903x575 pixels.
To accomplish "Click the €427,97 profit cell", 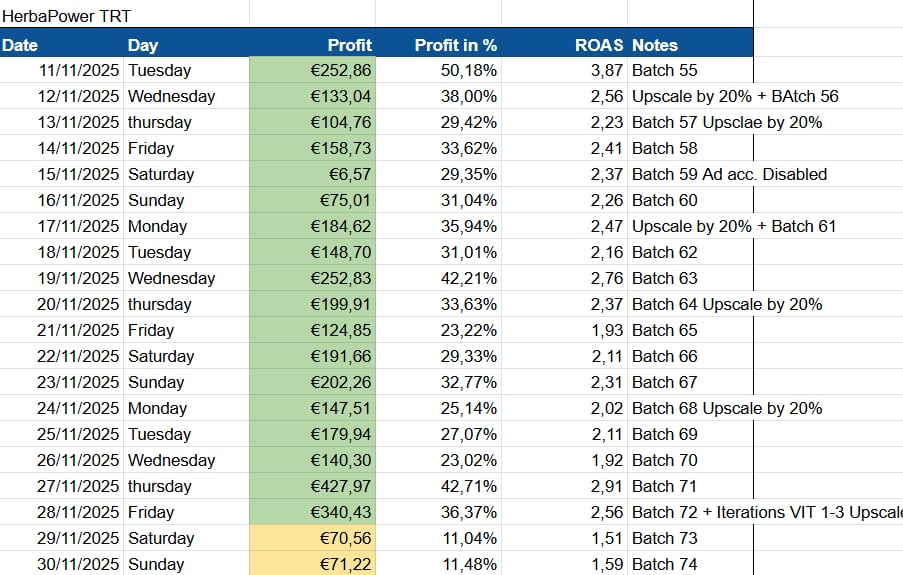I will click(312, 486).
